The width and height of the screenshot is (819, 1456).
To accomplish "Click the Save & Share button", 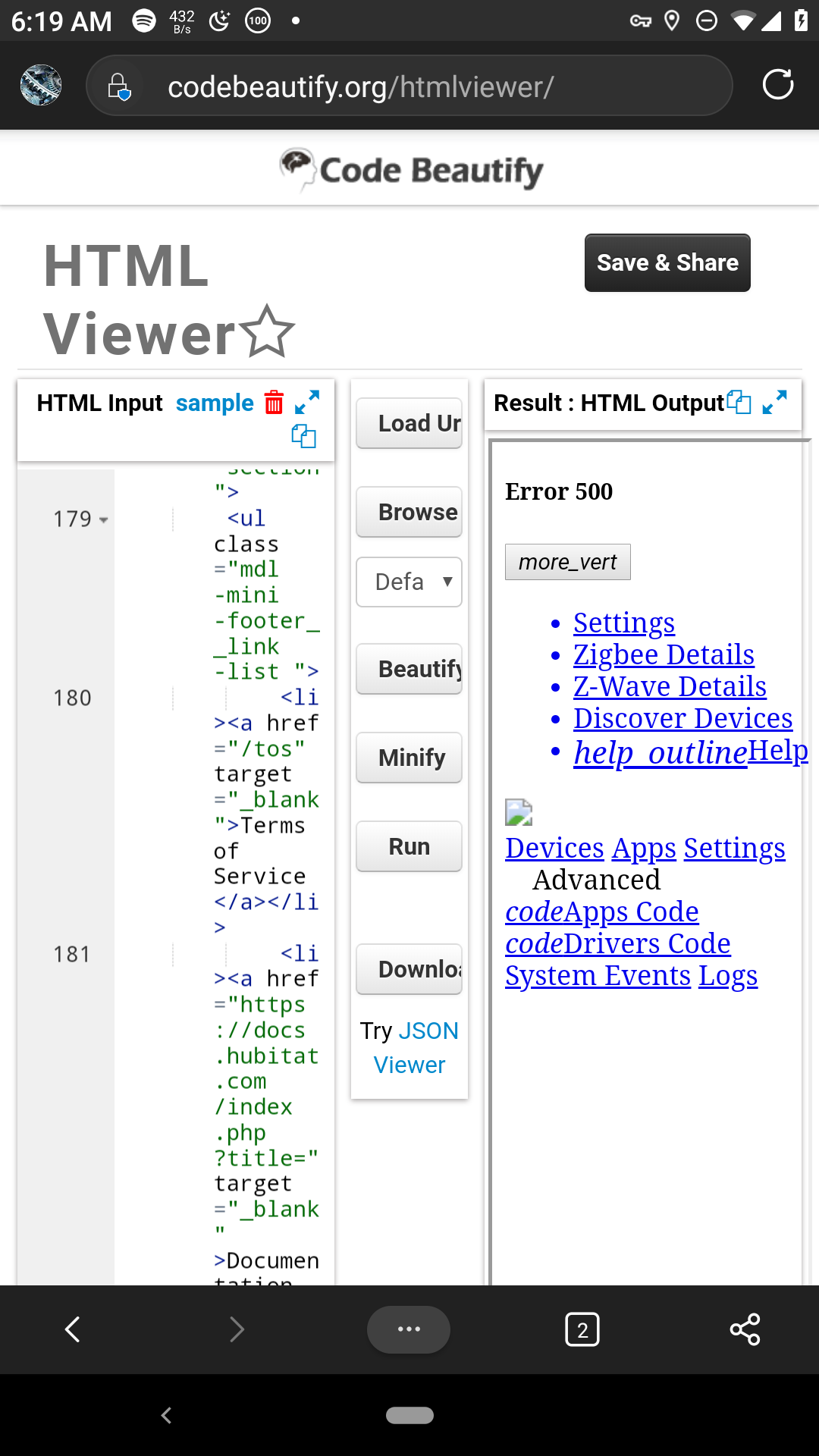I will [667, 263].
